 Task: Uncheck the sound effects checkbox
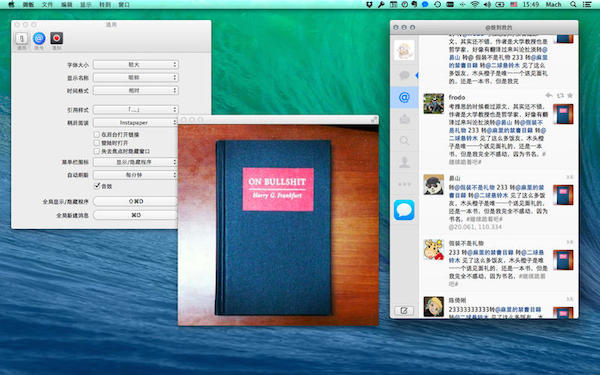97,186
